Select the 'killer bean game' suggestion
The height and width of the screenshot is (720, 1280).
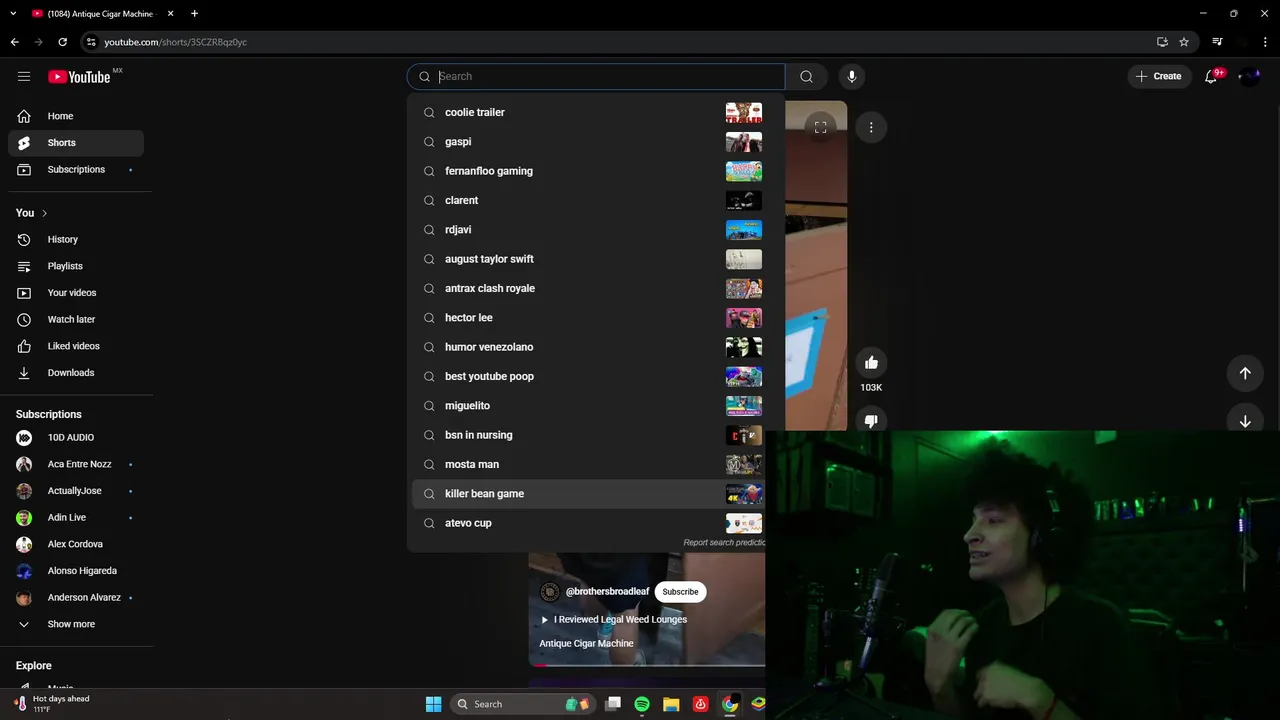pos(586,494)
